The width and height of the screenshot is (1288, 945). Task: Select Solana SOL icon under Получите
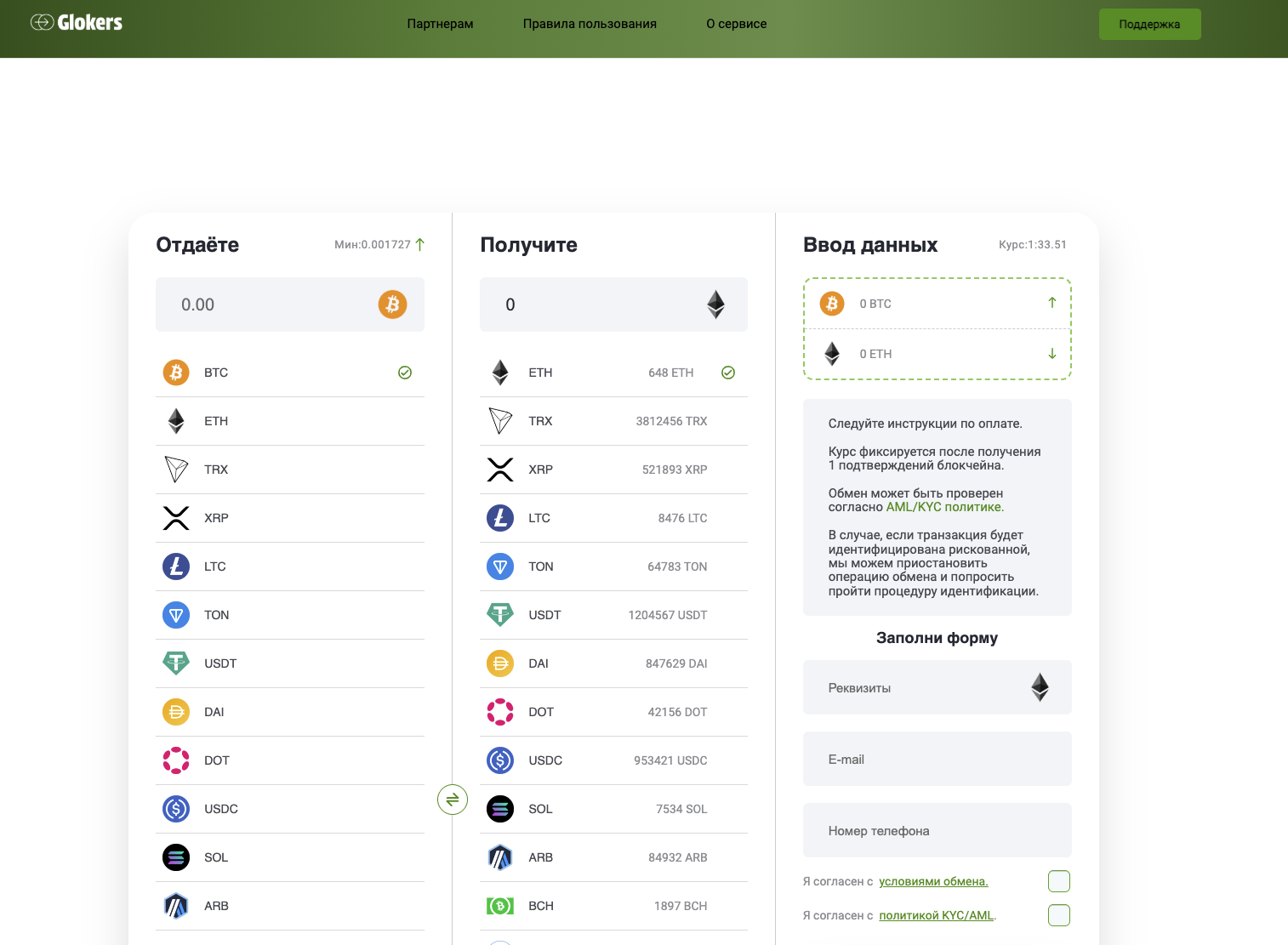(x=500, y=809)
